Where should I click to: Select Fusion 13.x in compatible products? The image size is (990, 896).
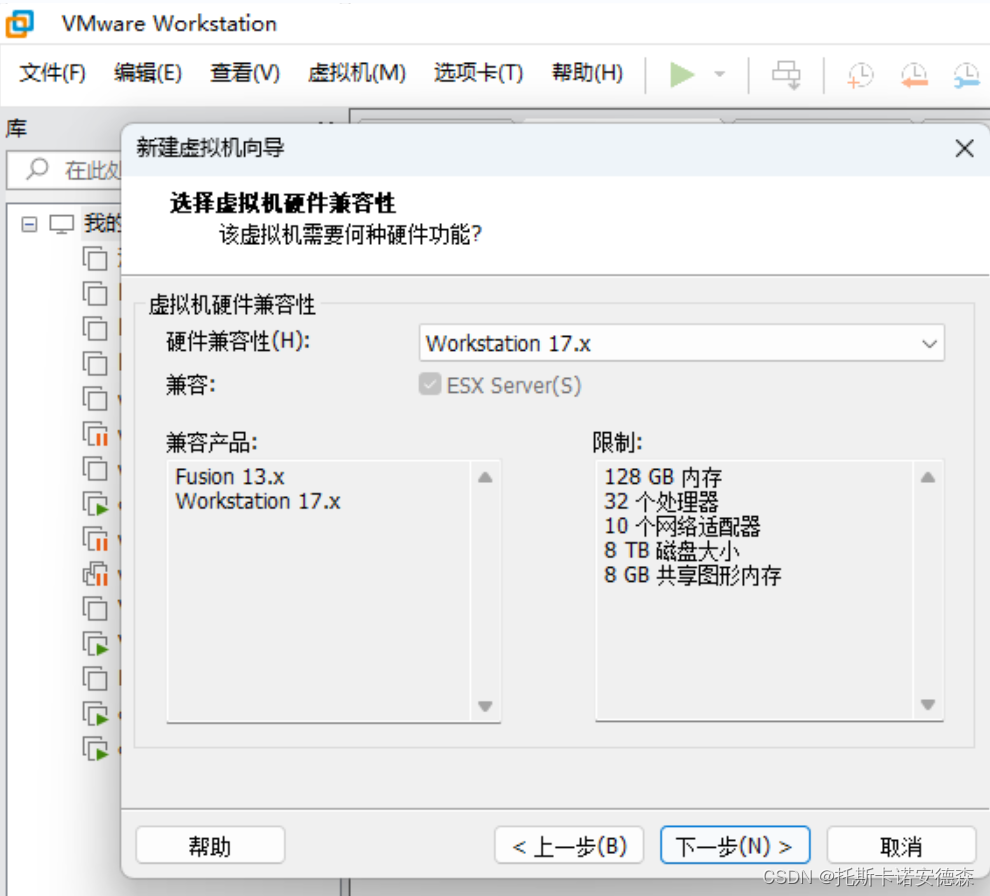click(x=230, y=477)
